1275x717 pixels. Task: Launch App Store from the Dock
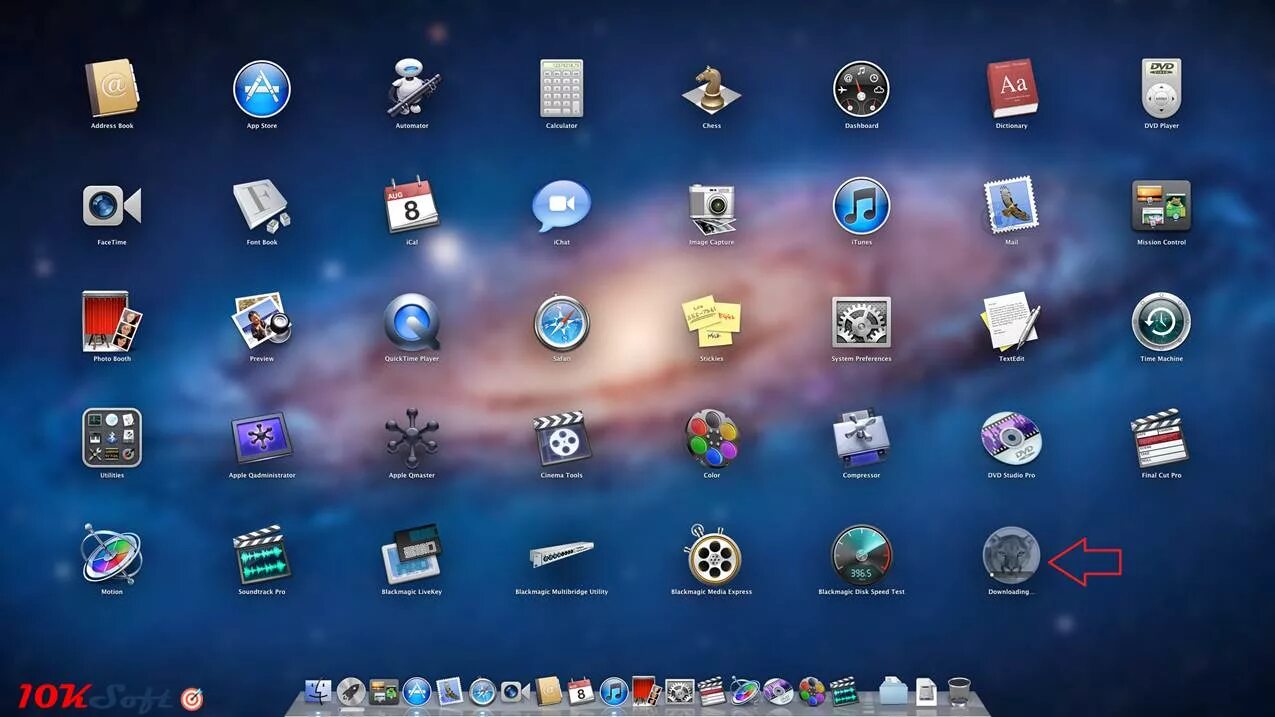417,692
